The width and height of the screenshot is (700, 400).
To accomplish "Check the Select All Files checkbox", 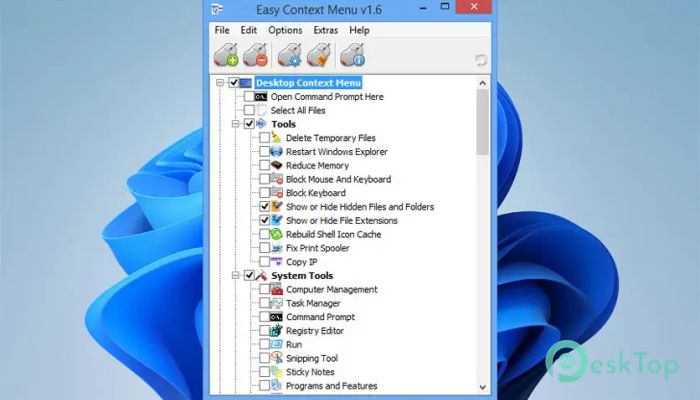I will pyautogui.click(x=249, y=110).
